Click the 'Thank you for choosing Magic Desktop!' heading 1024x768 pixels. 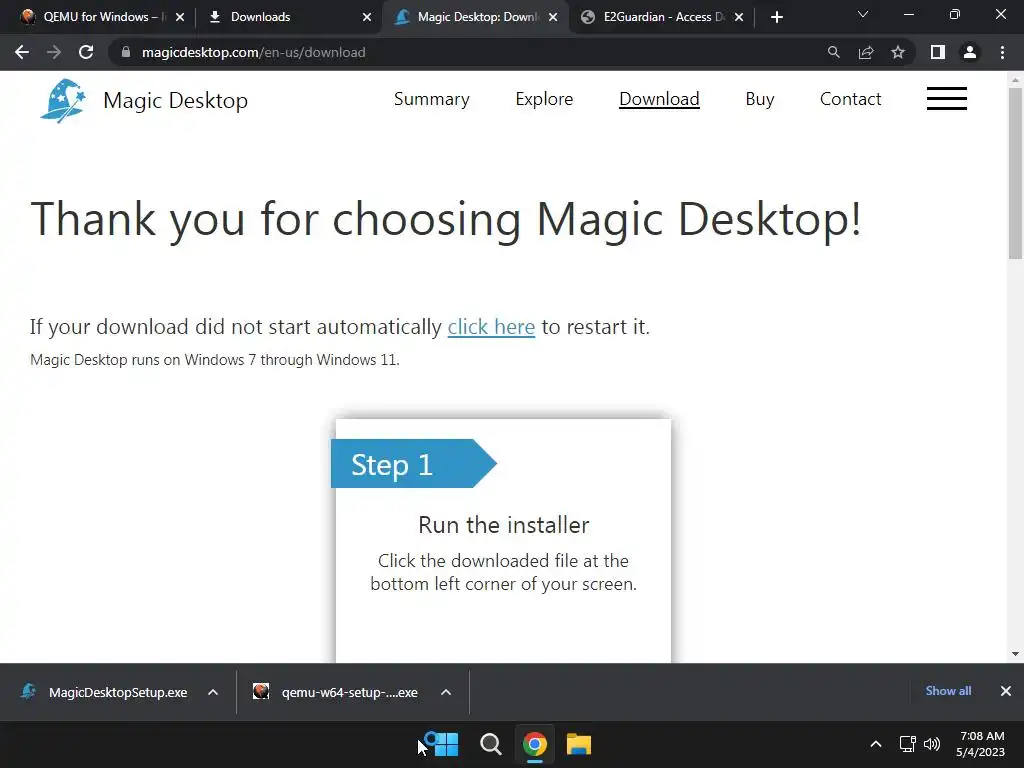pos(446,219)
